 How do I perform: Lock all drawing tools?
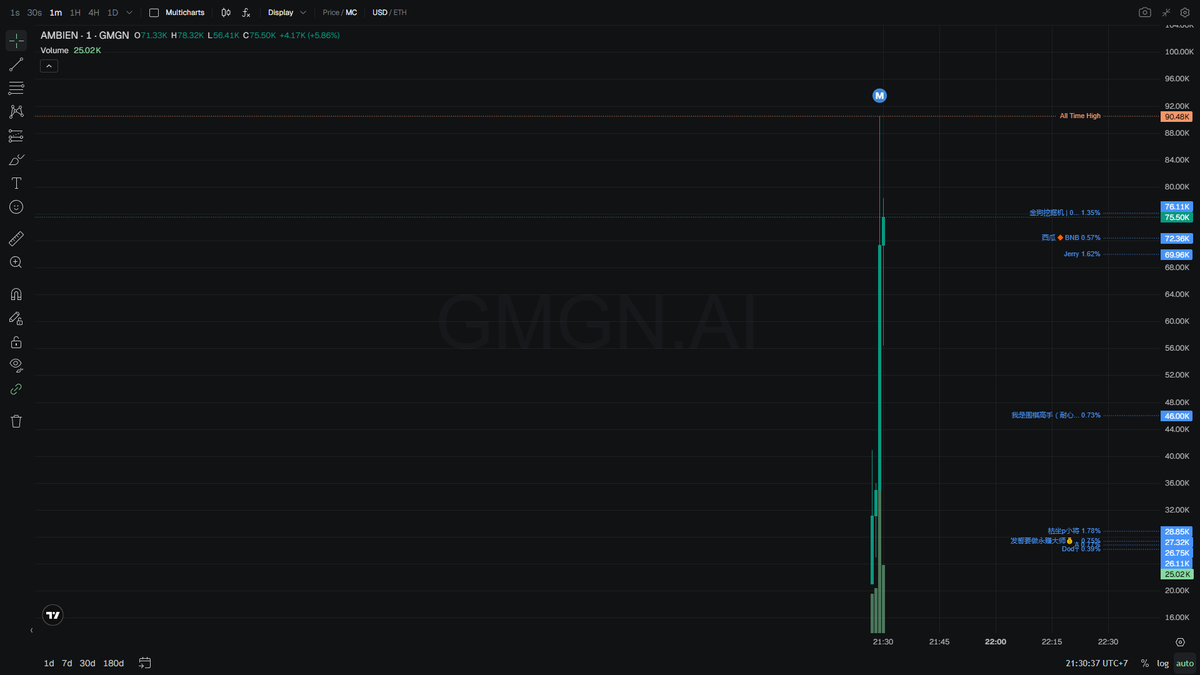[16, 342]
